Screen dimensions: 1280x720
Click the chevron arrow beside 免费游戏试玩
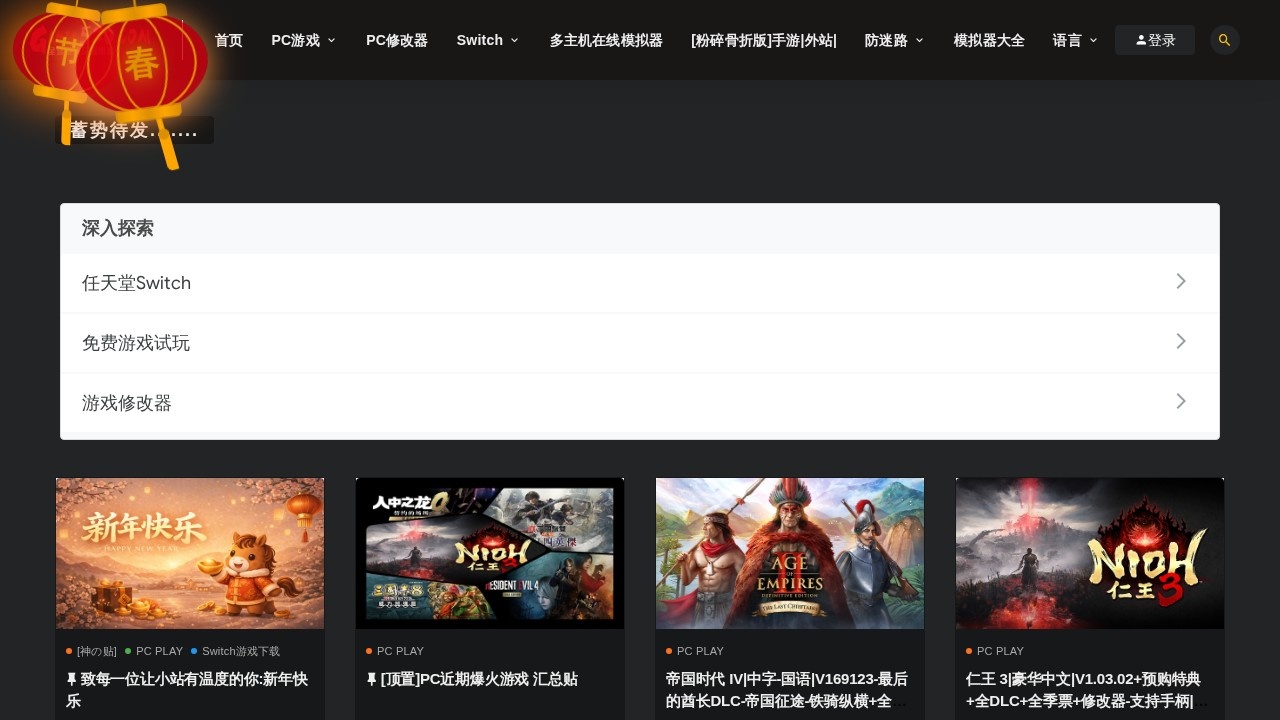(x=1181, y=342)
